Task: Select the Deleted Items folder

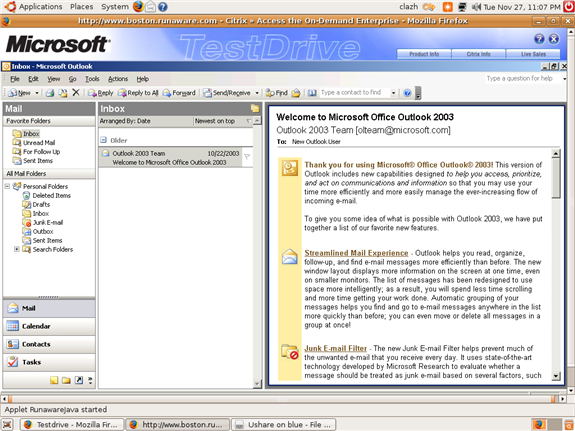Action: click(x=51, y=196)
